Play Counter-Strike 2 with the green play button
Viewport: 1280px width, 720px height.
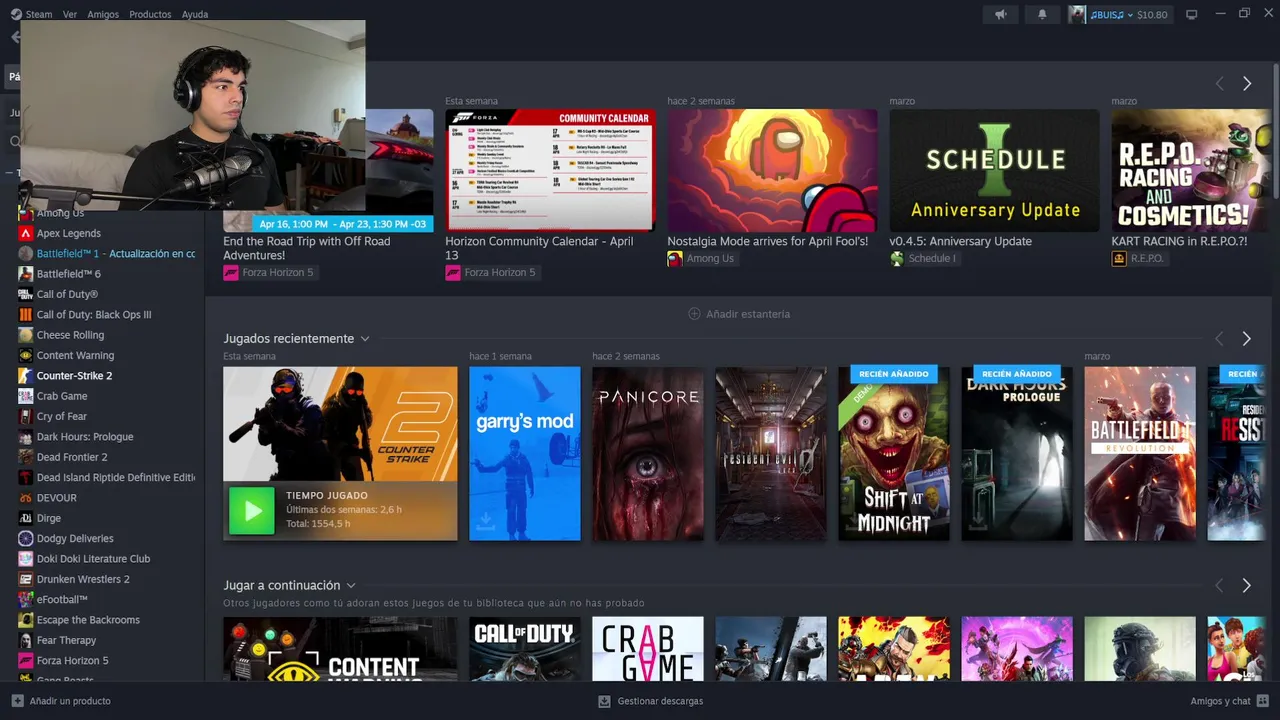[x=251, y=511]
